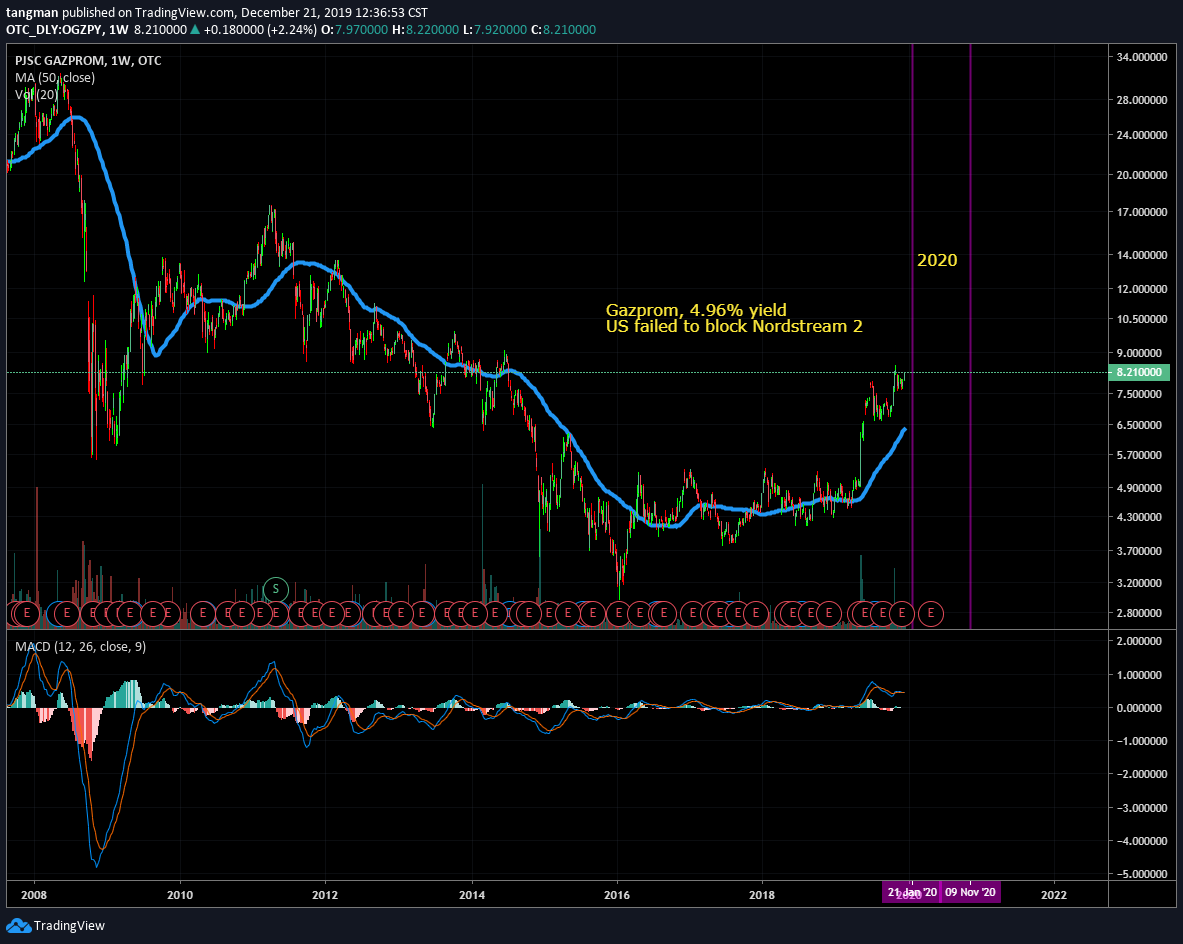Select the PJSC GAZPROM, 1W, OTC legend
The height and width of the screenshot is (944, 1183).
pyautogui.click(x=88, y=60)
